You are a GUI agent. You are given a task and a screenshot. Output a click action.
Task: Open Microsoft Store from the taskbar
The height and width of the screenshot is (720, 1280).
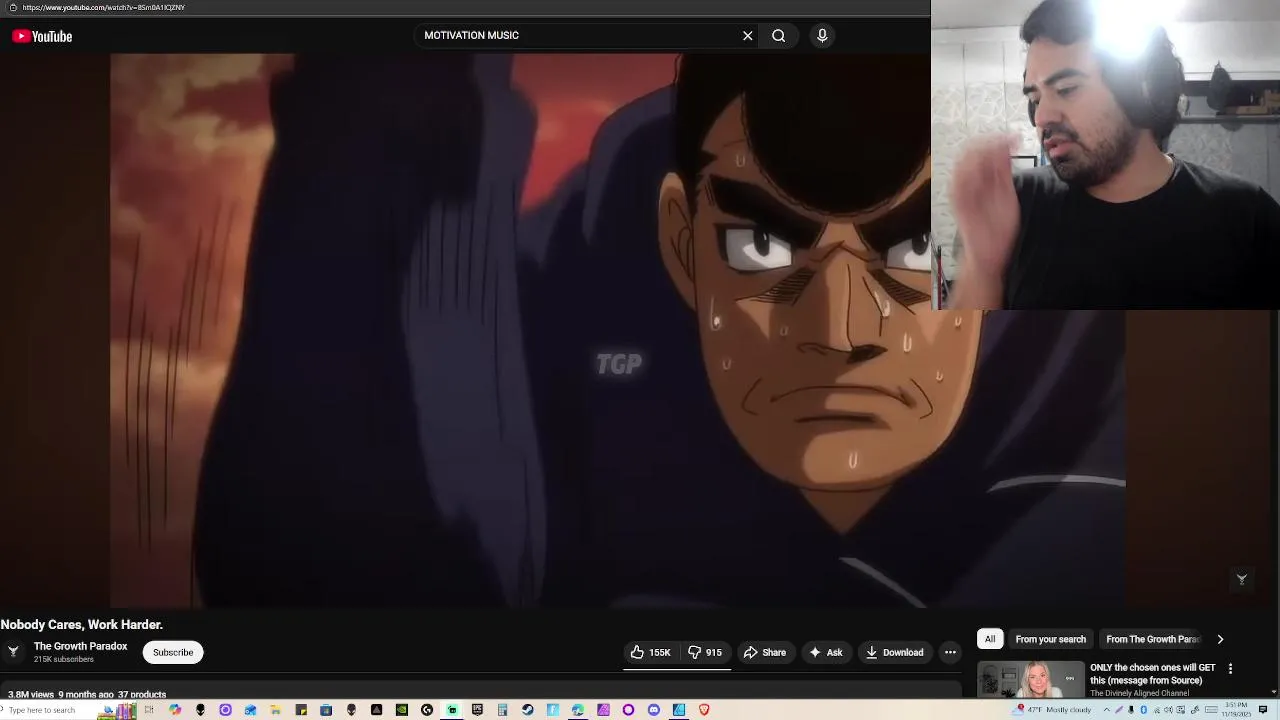click(326, 710)
